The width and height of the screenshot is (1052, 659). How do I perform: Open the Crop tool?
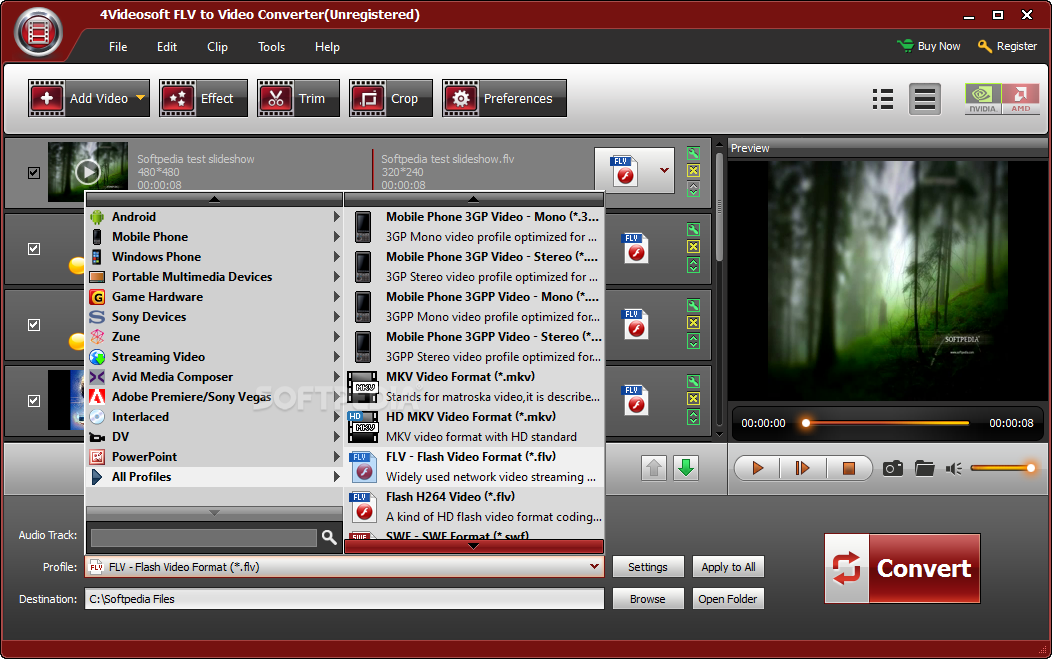click(x=390, y=98)
